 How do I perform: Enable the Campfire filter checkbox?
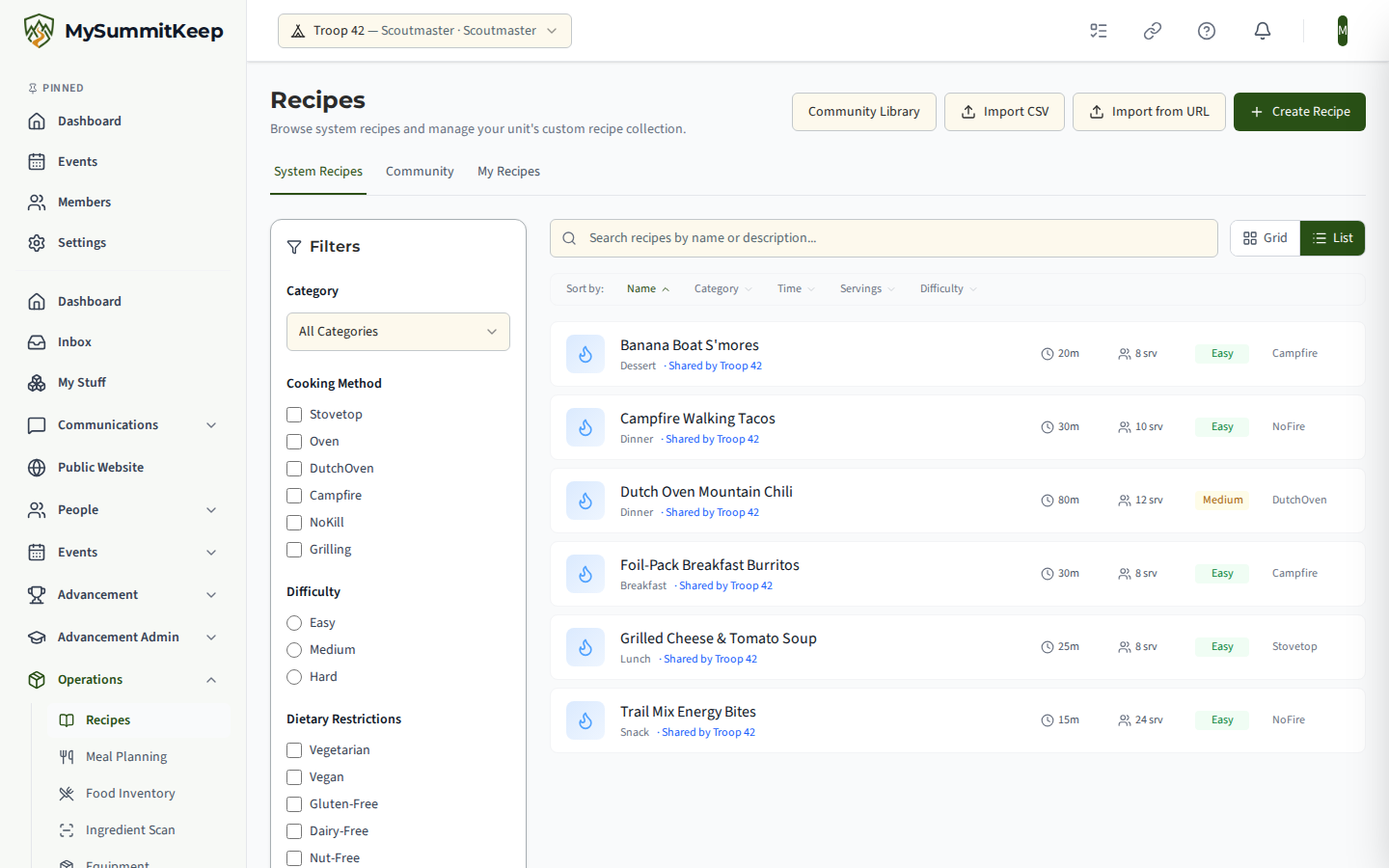(x=294, y=496)
